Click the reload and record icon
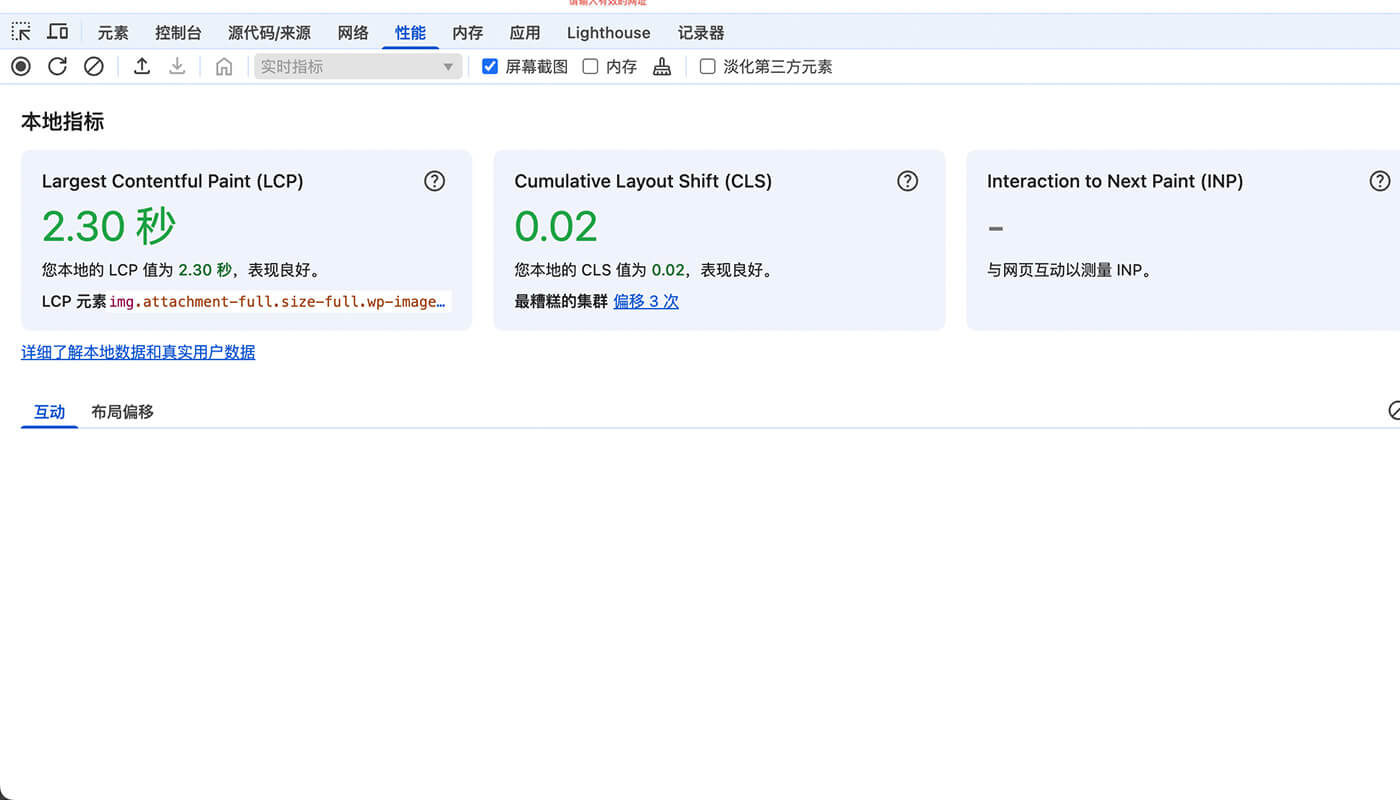1400x800 pixels. point(57,66)
